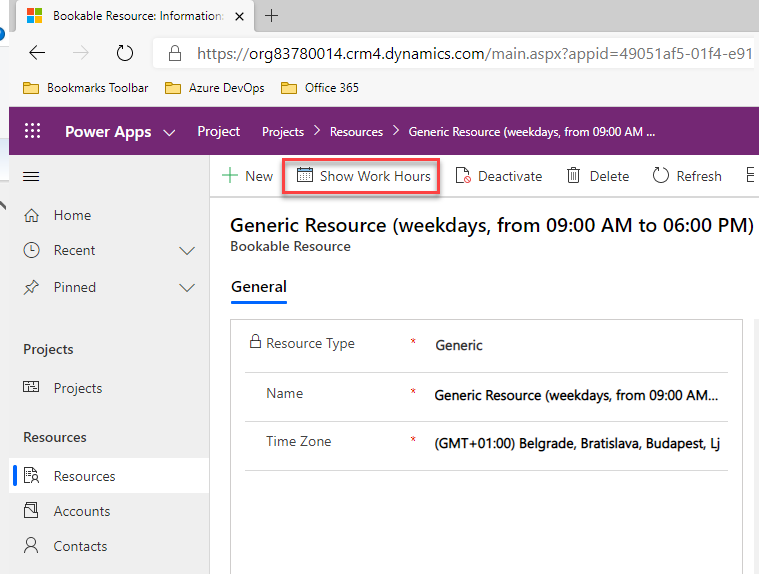Click the New record button
Screen dimensions: 759x574
coord(247,176)
